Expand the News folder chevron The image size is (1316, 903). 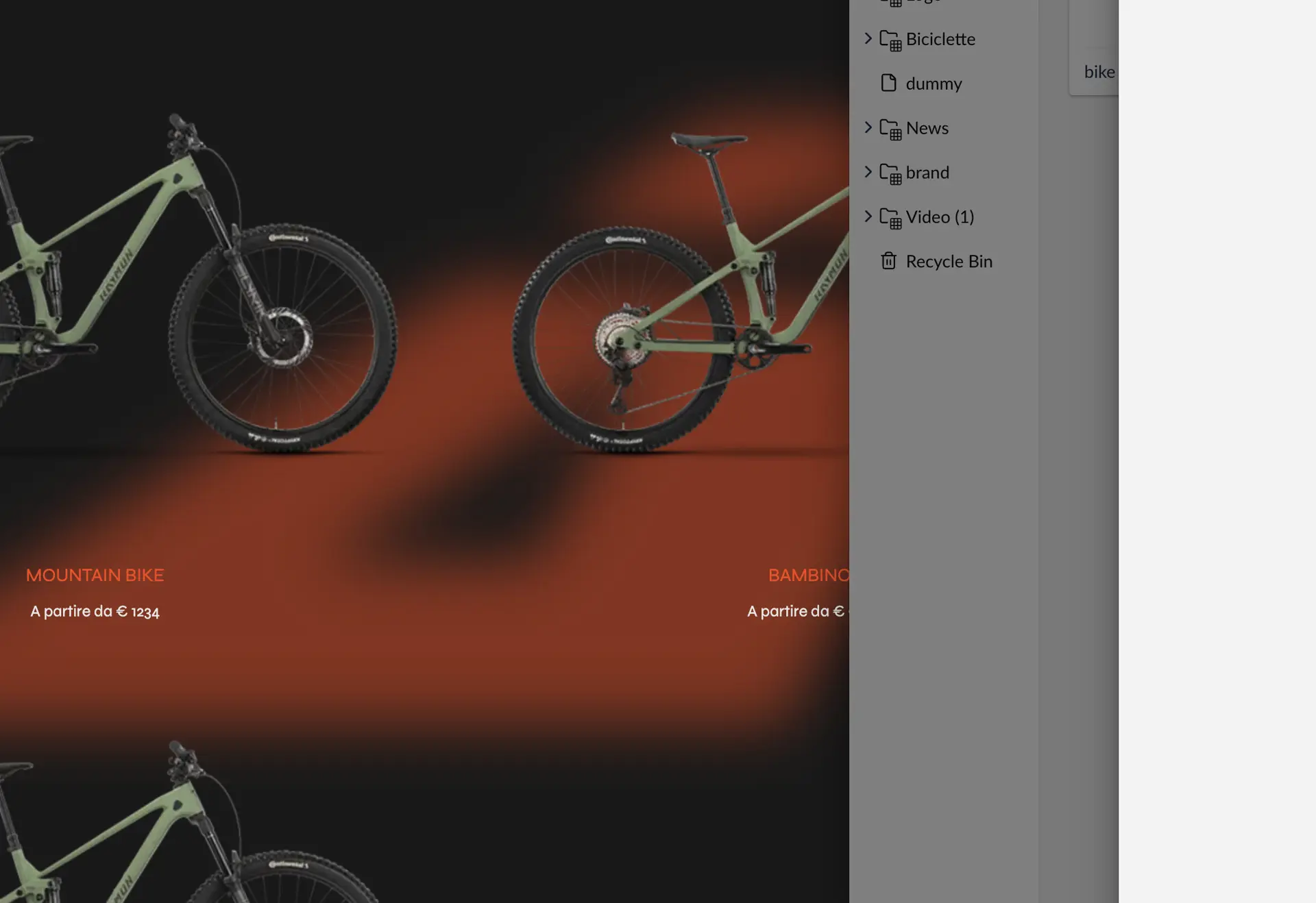pos(868,127)
